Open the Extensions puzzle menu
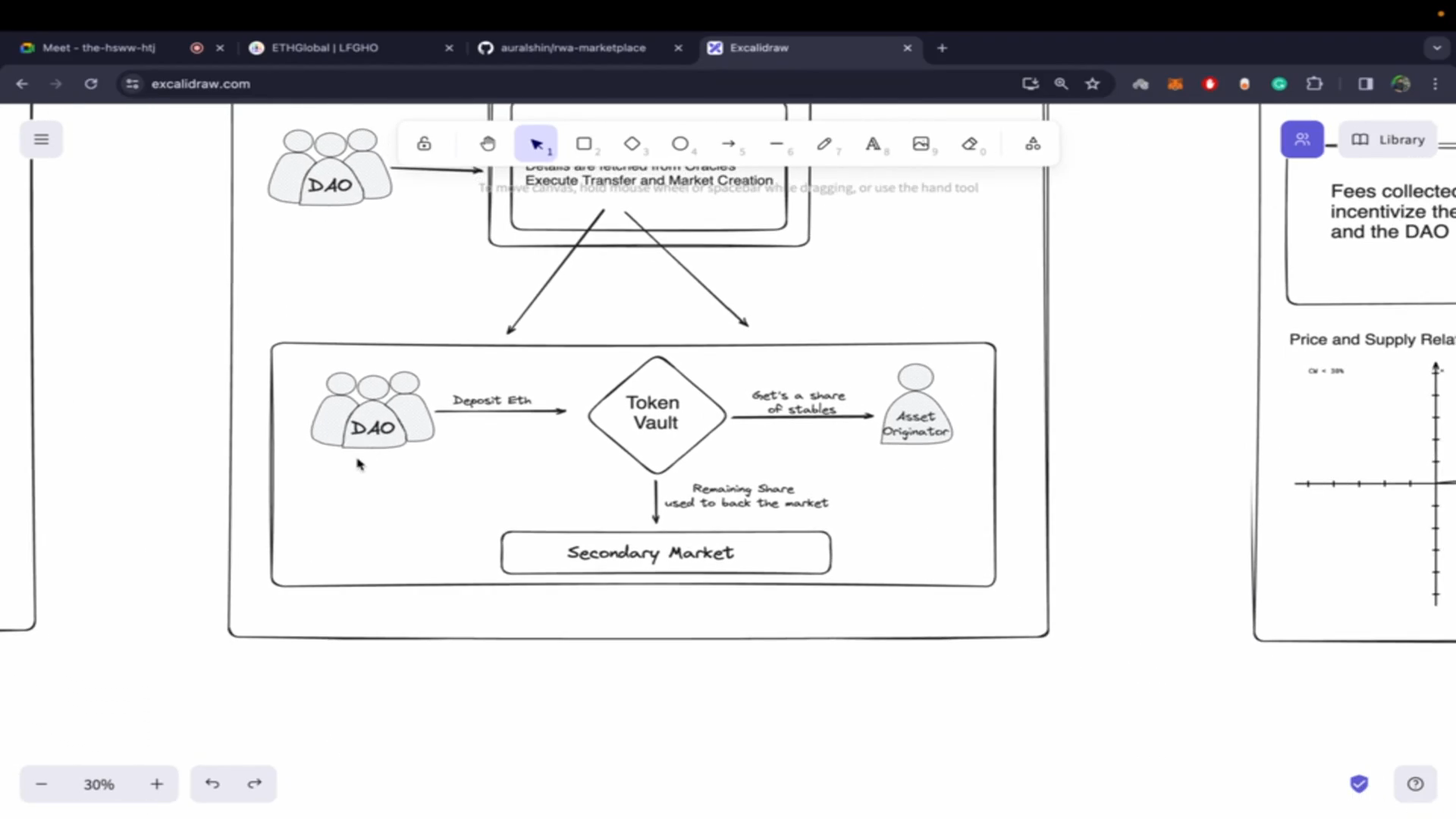Image resolution: width=1456 pixels, height=819 pixels. [1314, 84]
